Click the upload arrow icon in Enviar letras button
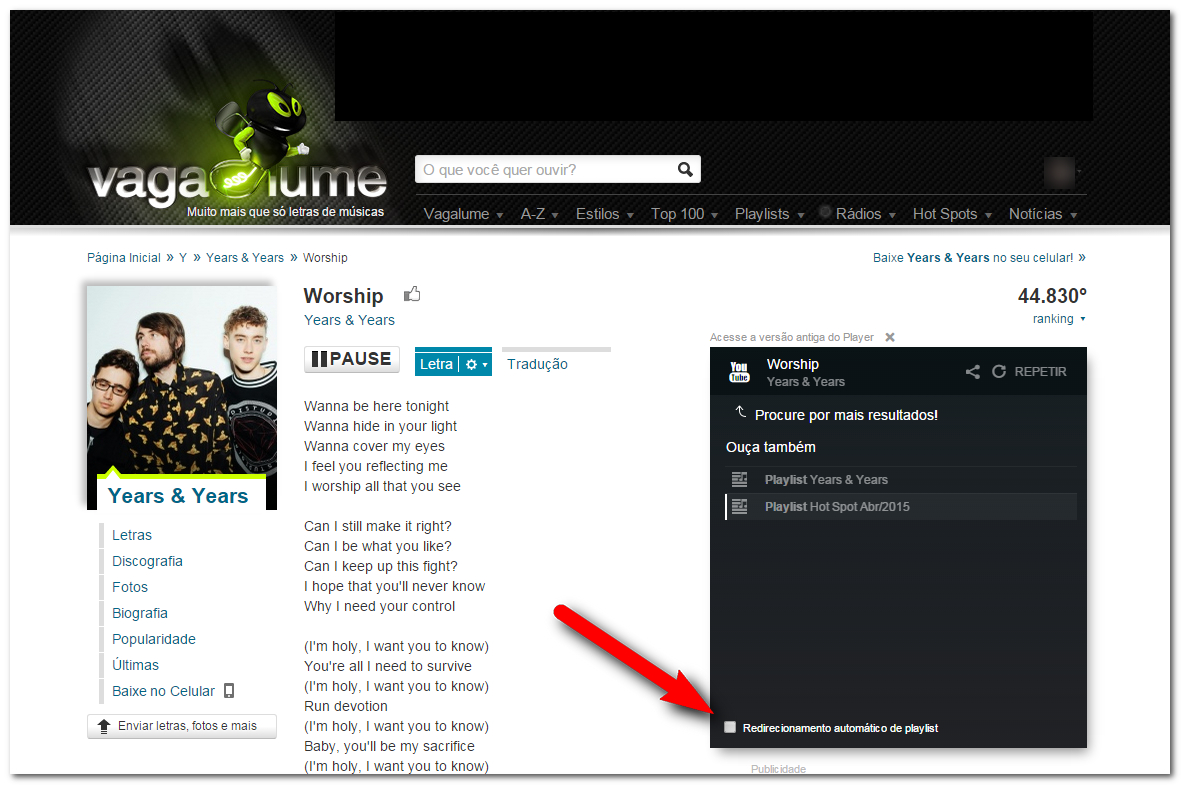This screenshot has width=1181, height=785. 104,726
